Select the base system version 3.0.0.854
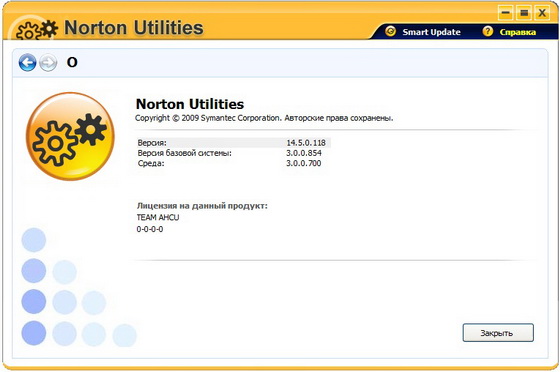Viewport: 560px width, 372px height. pos(304,153)
